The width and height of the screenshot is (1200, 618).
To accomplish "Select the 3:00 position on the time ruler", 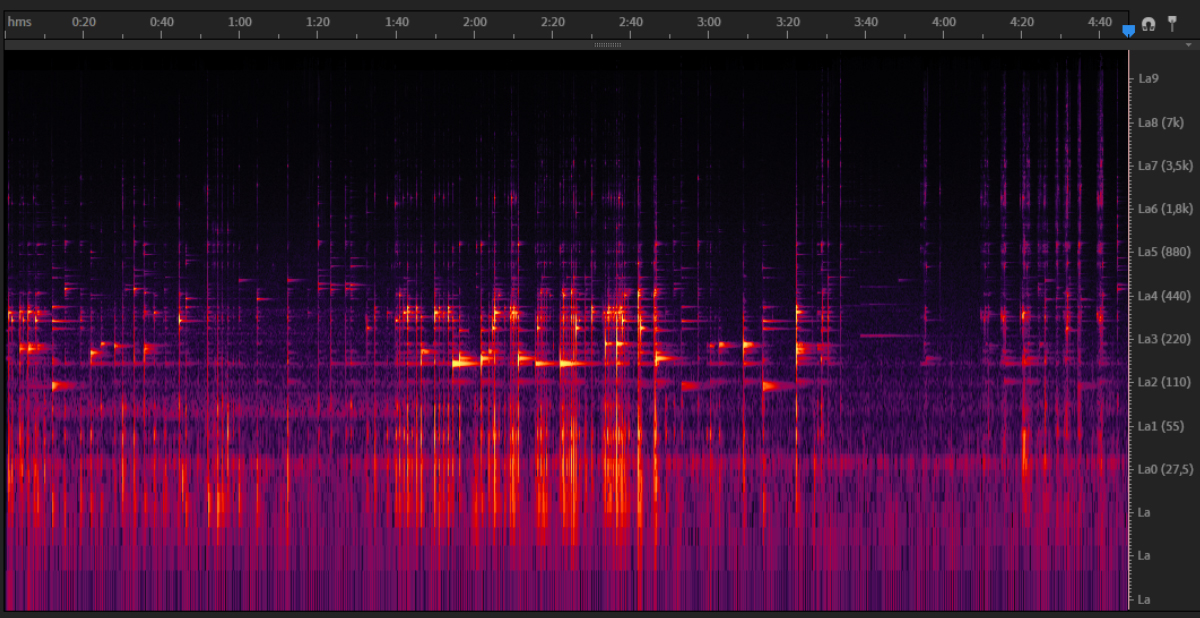I will coord(709,22).
